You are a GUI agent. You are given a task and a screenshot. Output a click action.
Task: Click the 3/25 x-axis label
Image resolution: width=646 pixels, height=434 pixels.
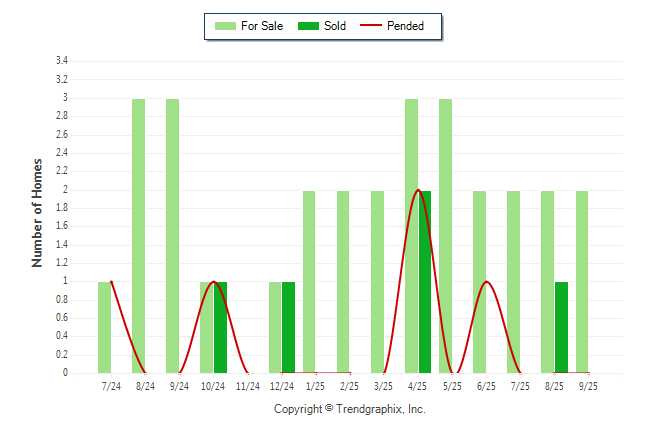(x=383, y=386)
